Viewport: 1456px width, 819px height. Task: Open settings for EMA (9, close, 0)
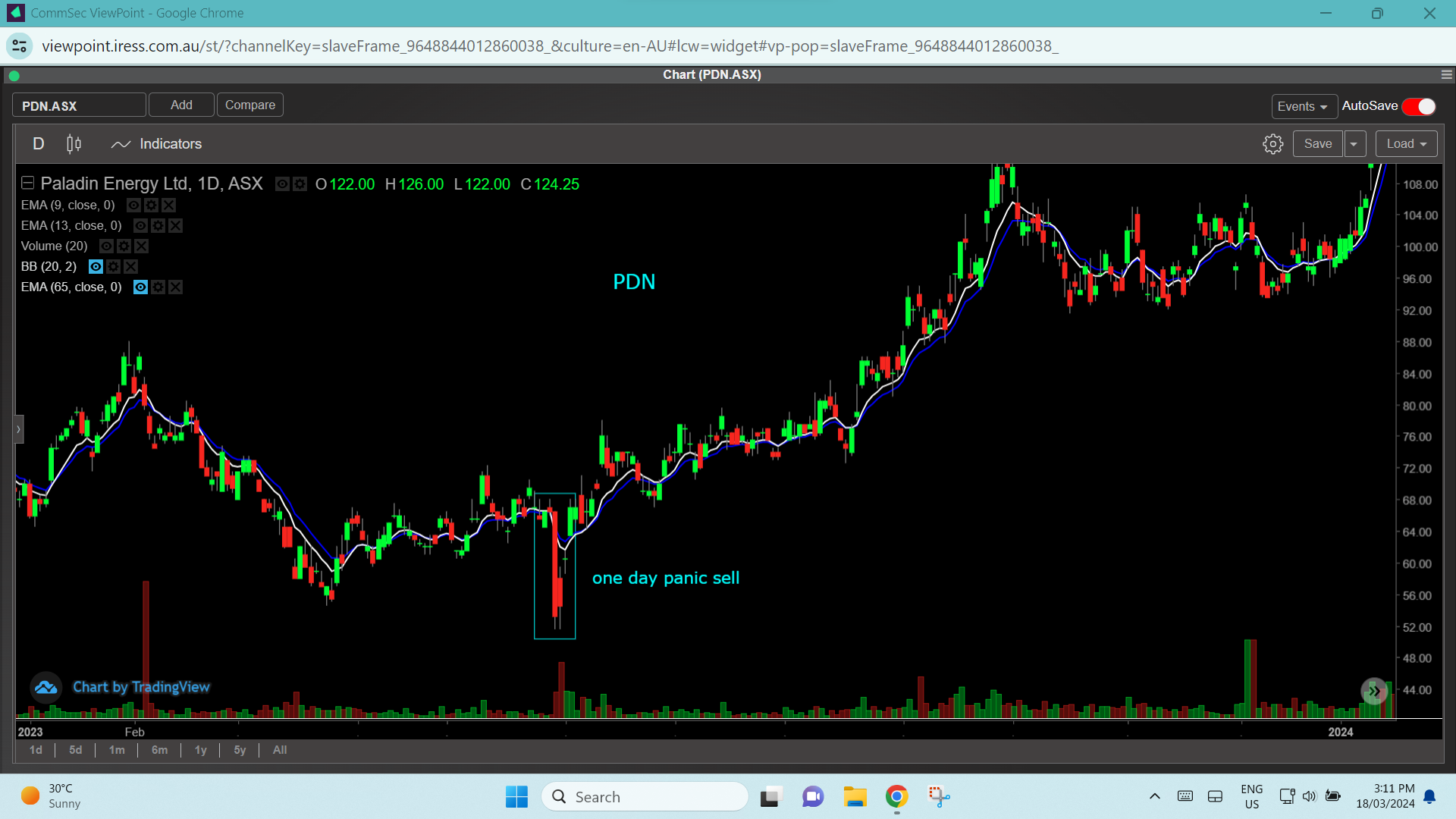151,206
